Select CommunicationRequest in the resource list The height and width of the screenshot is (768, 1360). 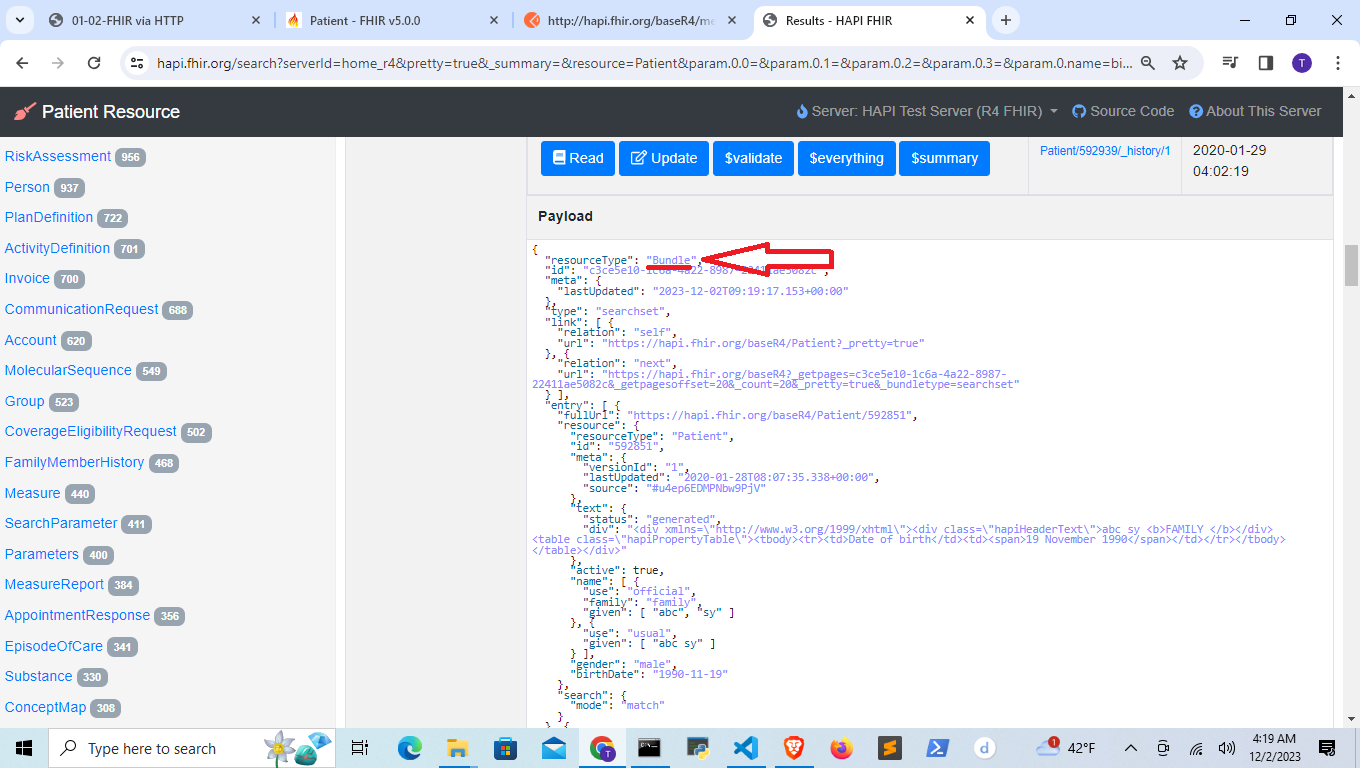click(81, 309)
